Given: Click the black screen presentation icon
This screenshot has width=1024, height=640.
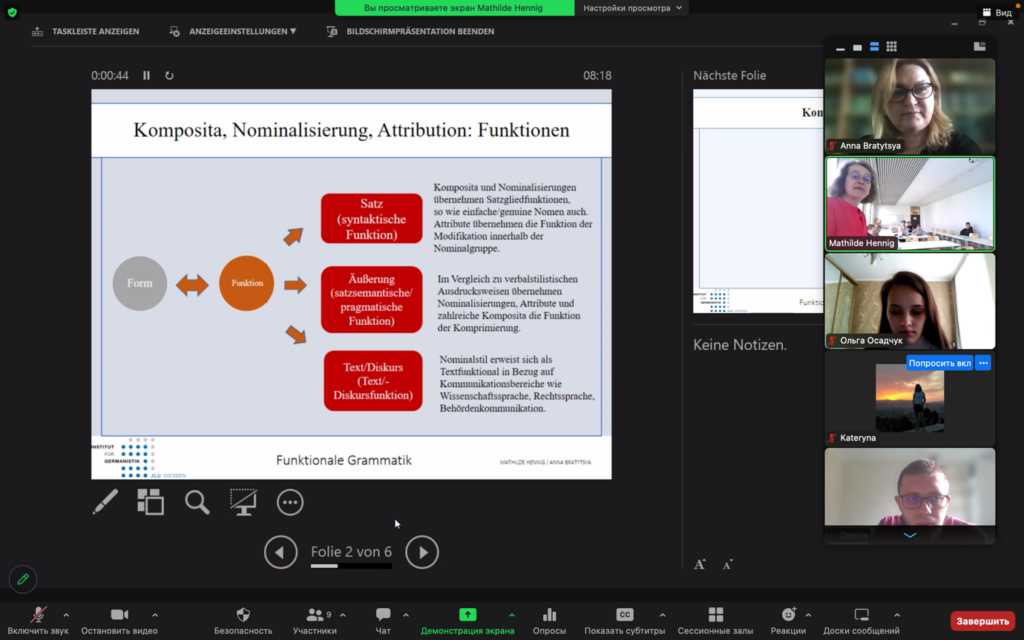Looking at the screenshot, I should click(243, 502).
